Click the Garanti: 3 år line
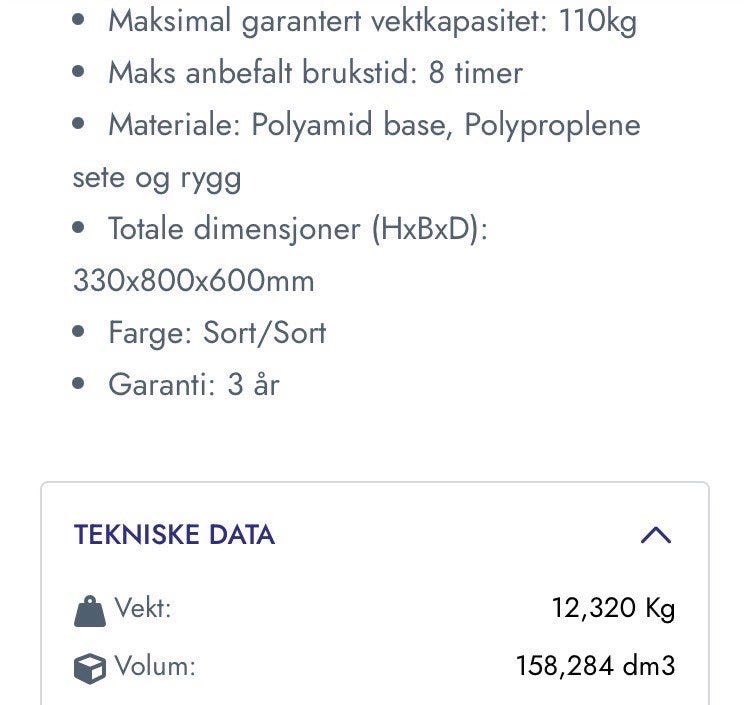 click(193, 385)
